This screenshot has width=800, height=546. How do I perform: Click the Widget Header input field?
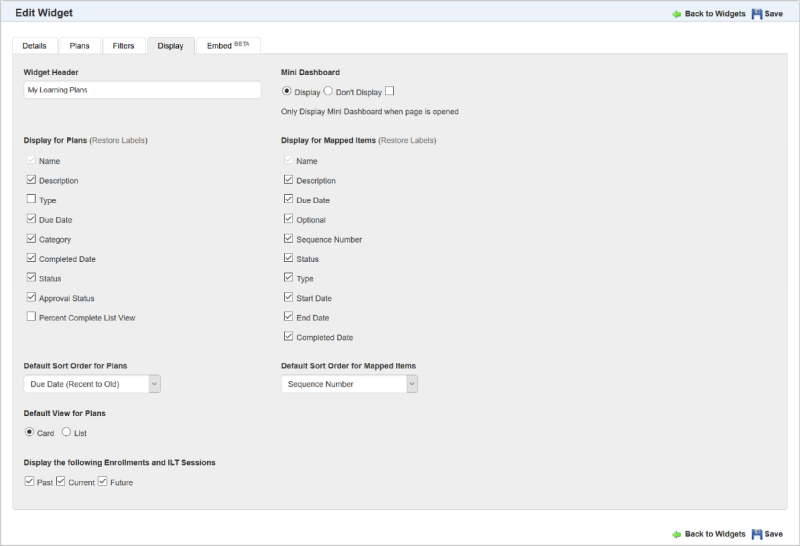click(x=142, y=90)
